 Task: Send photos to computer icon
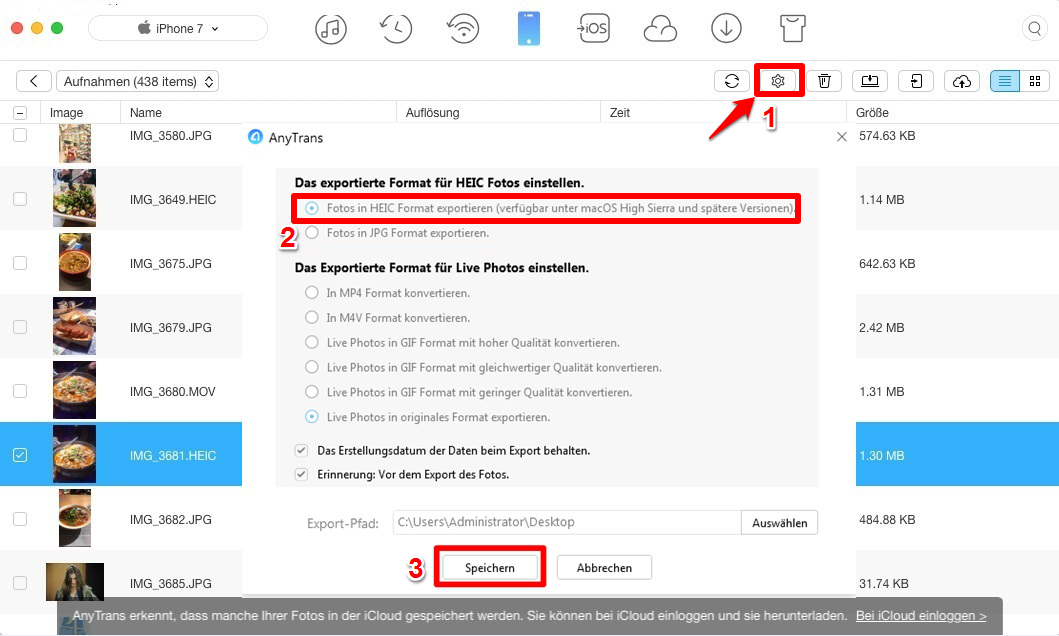tap(870, 81)
